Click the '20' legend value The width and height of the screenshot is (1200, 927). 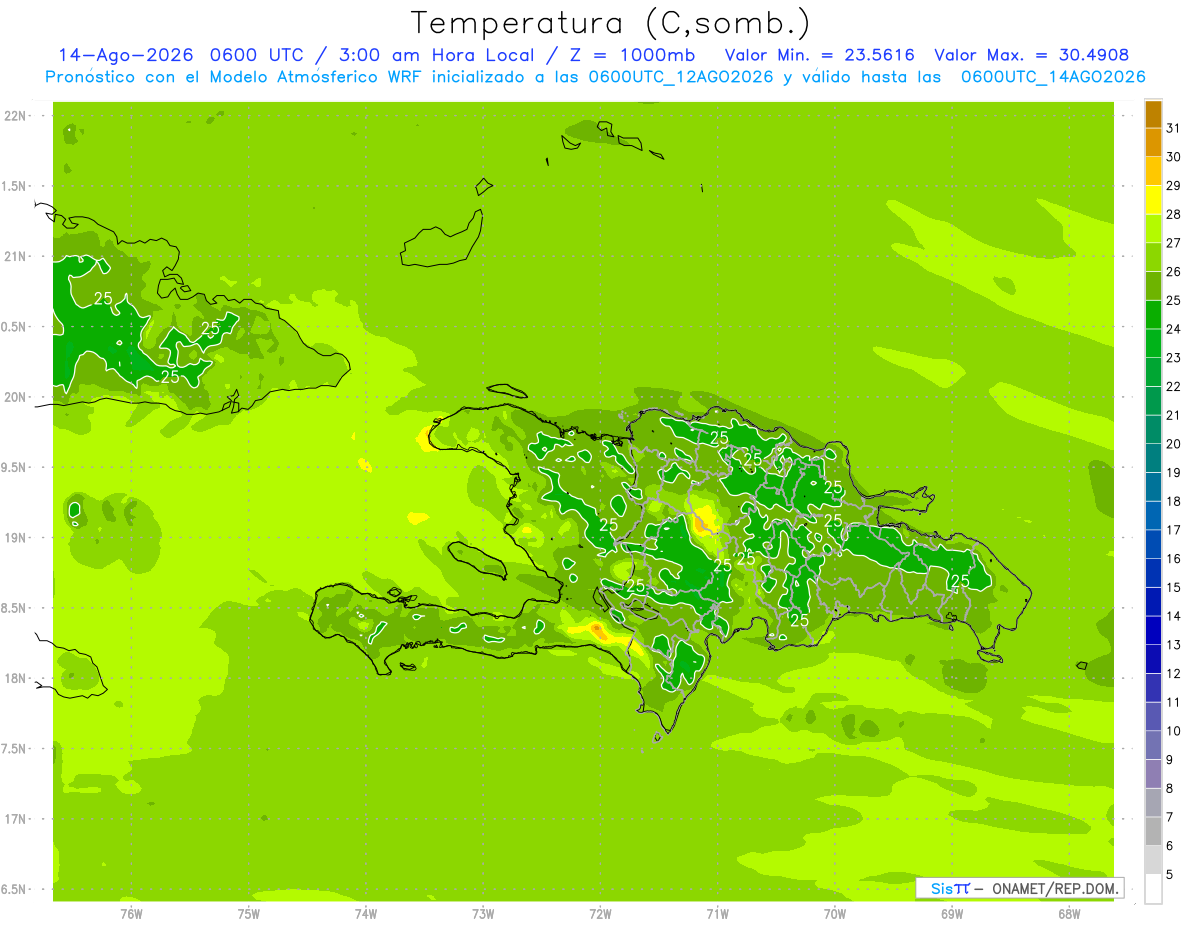[1173, 444]
